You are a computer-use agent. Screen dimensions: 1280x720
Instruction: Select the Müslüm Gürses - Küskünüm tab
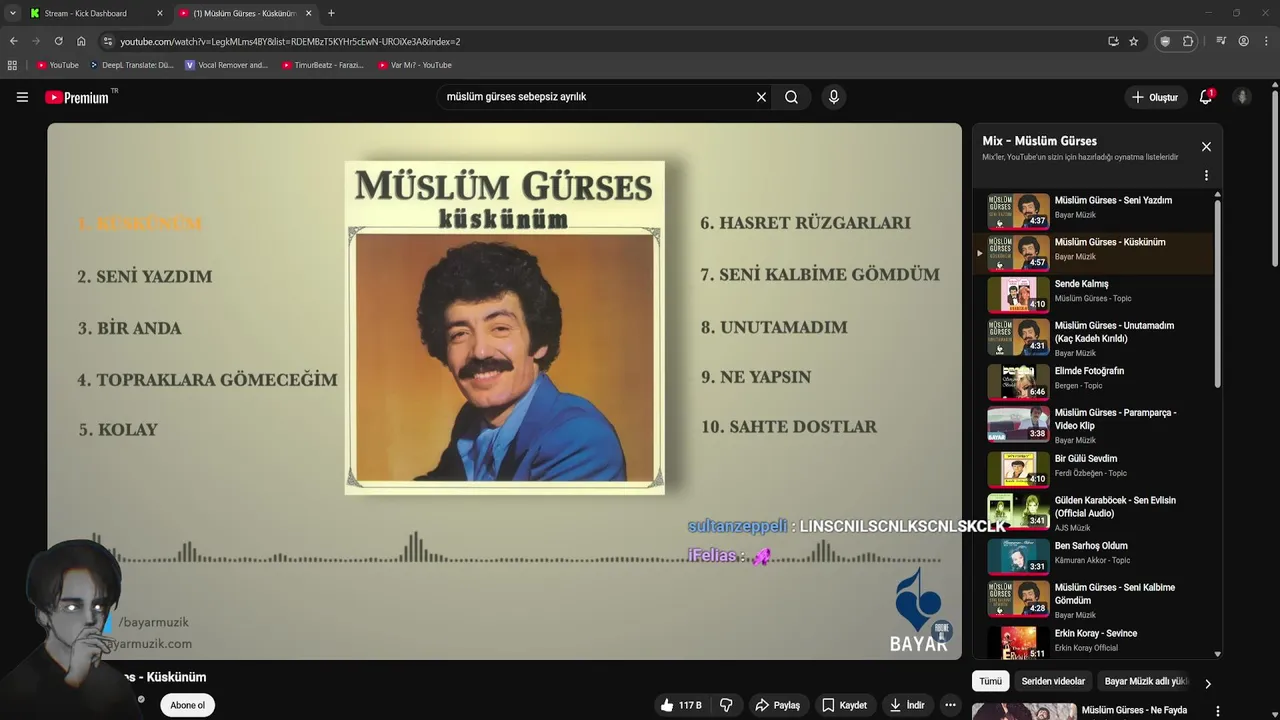[x=245, y=13]
